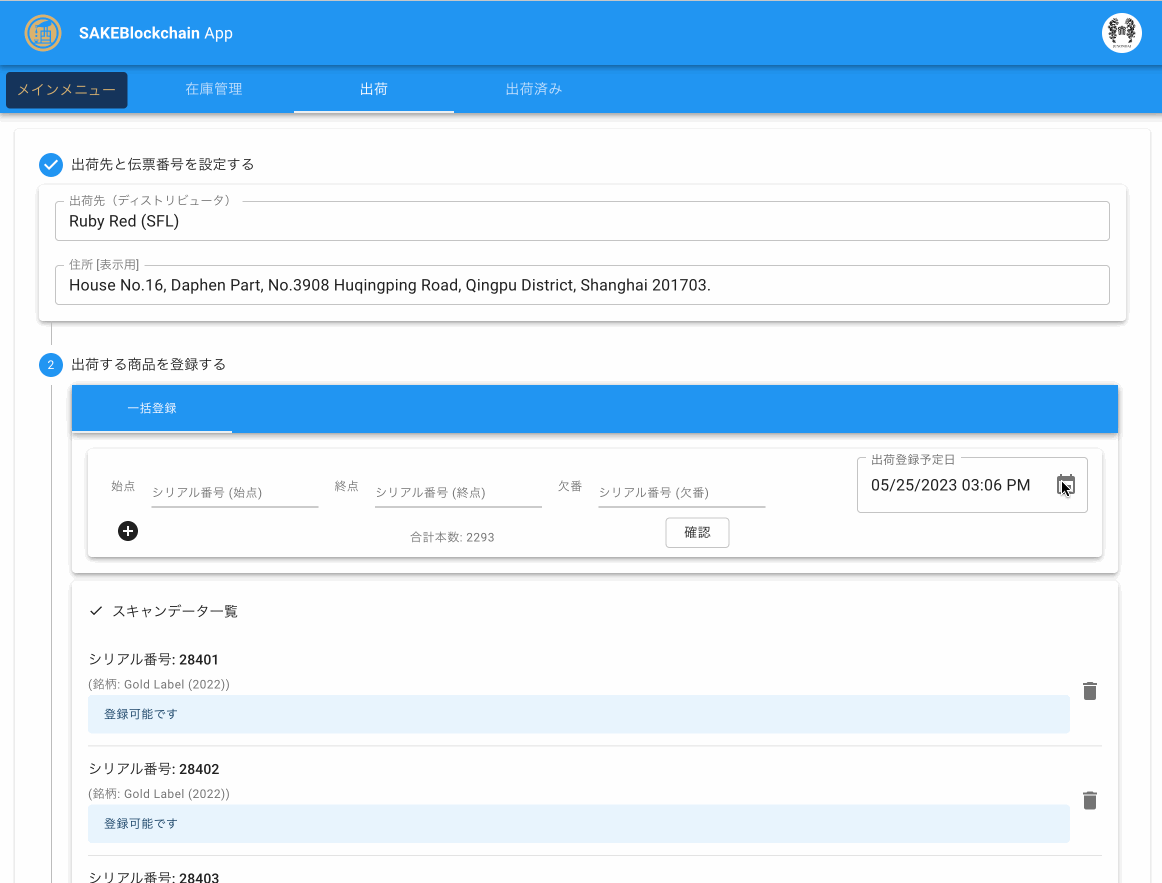1162x883 pixels.
Task: Open the 出荷先 distributor dropdown
Action: (582, 222)
